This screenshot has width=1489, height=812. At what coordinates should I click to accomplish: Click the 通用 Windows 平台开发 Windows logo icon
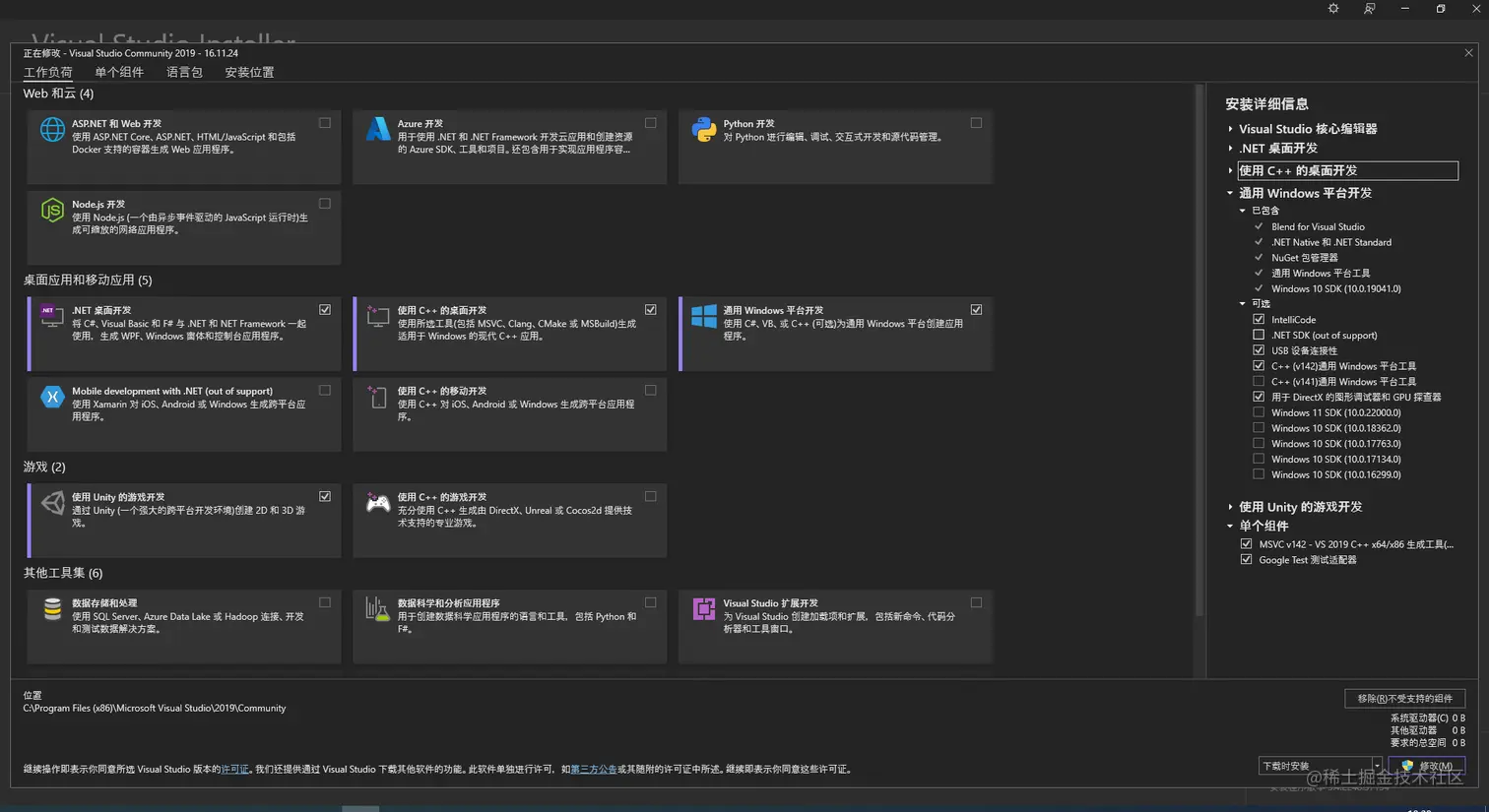pyautogui.click(x=704, y=316)
